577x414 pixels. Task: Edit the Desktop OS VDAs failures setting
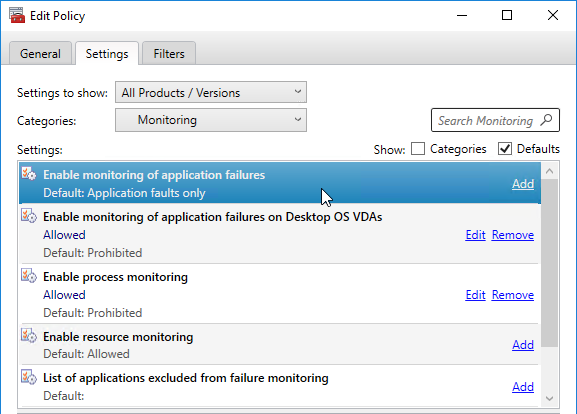(475, 235)
